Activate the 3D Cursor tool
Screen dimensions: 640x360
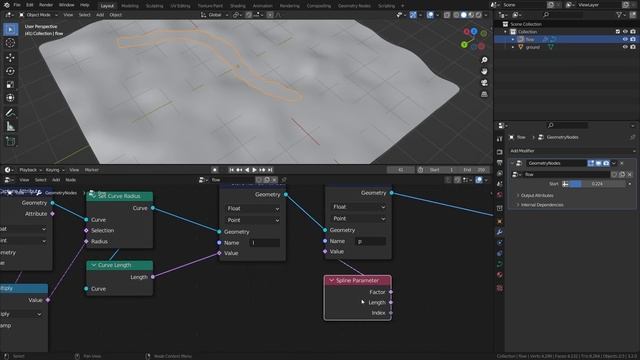10,43
